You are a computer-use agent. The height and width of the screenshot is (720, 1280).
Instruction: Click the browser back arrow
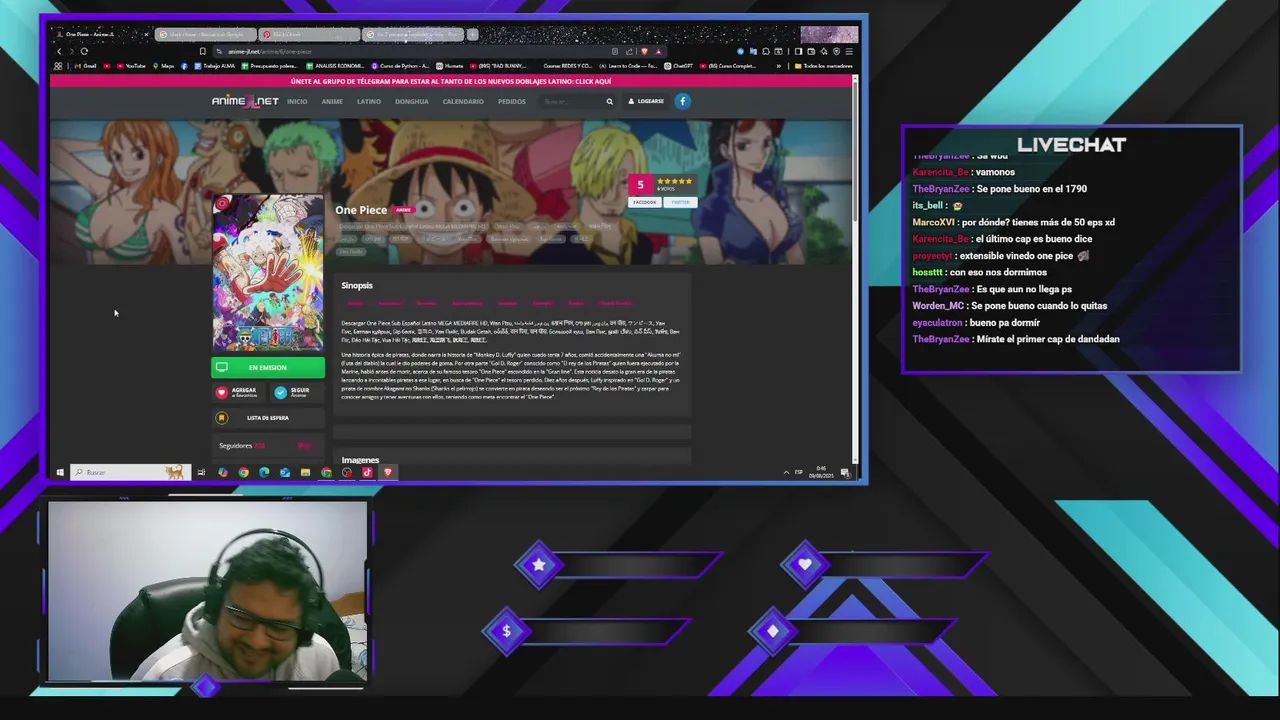tap(59, 51)
